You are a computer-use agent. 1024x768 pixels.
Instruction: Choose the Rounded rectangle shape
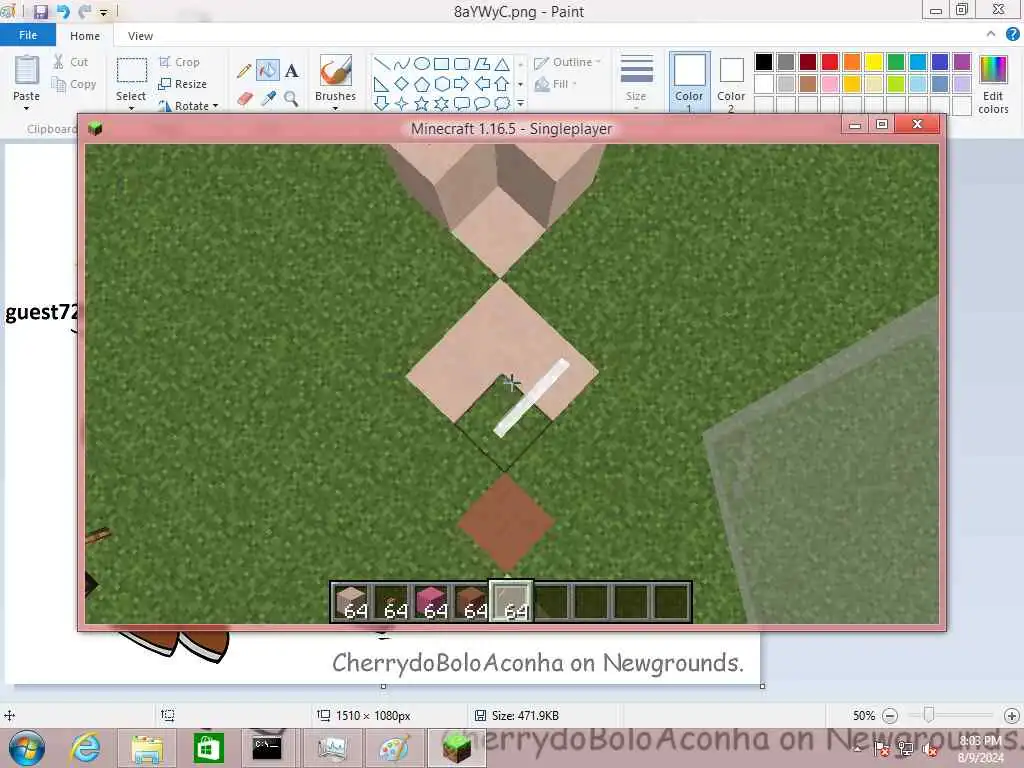(462, 63)
